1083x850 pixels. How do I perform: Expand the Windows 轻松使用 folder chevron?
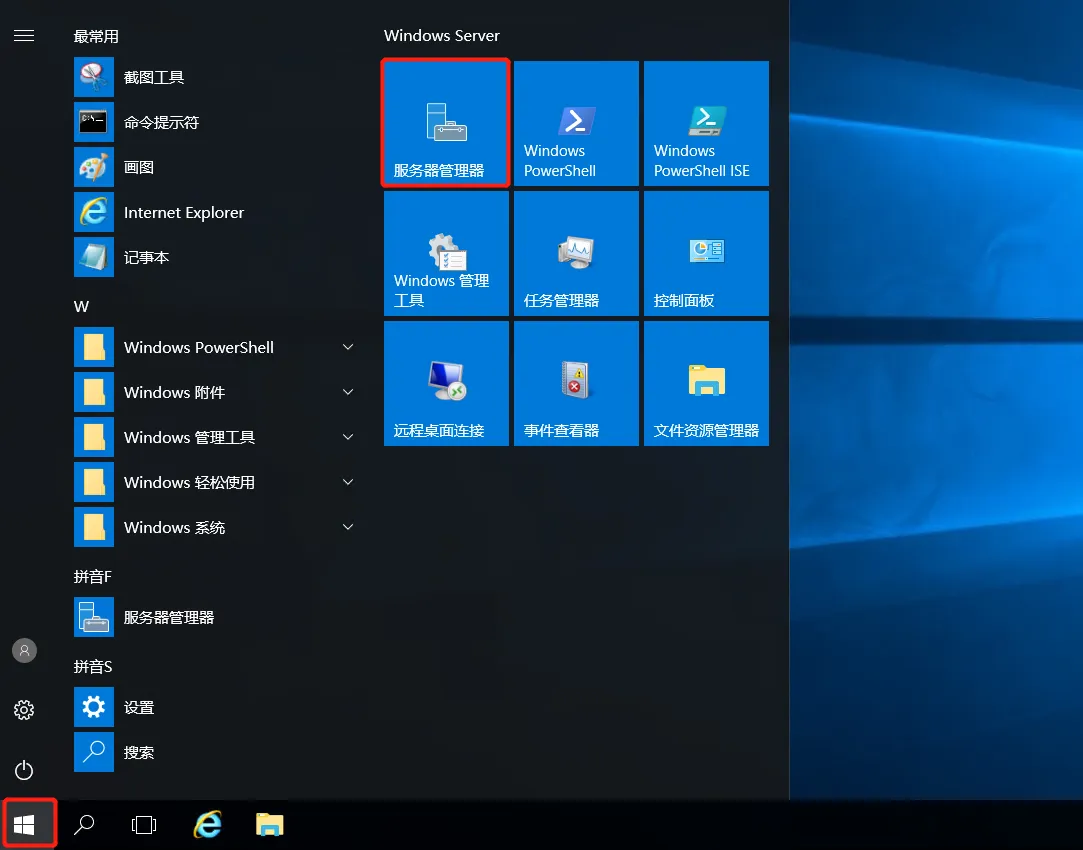pyautogui.click(x=348, y=482)
